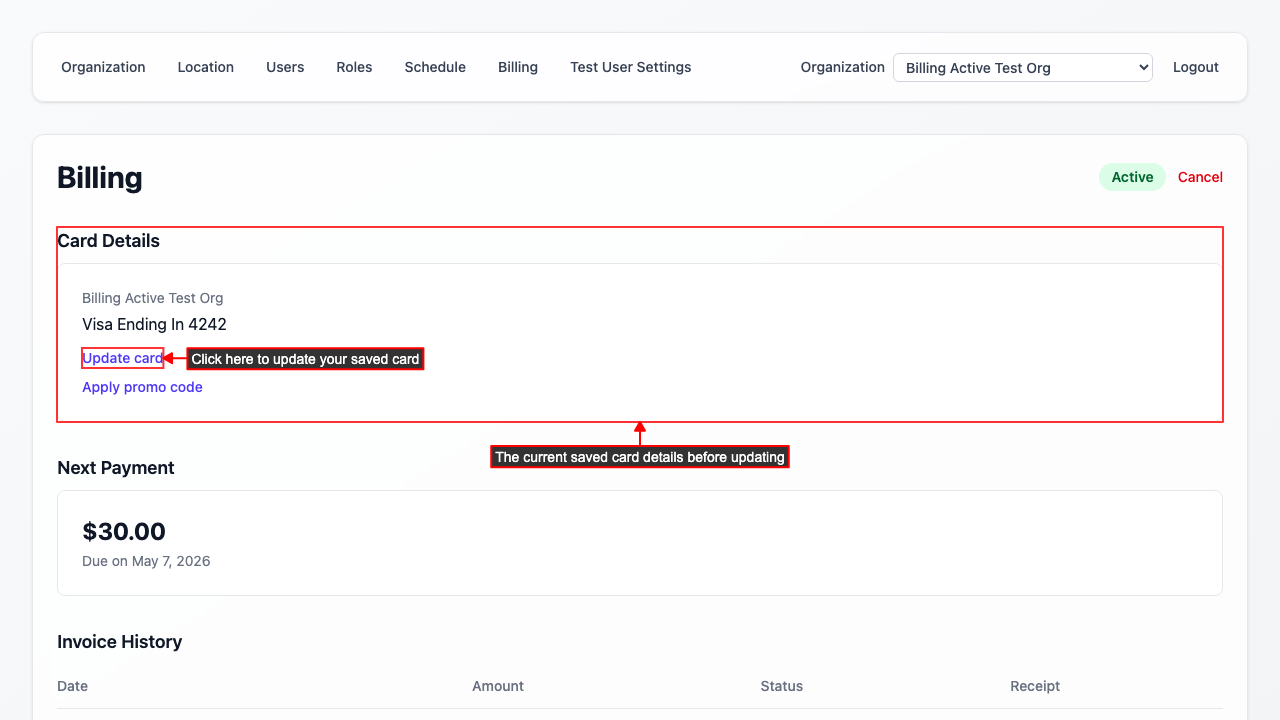Click the 'Due on May 7, 2026' text
This screenshot has width=1280, height=720.
point(146,561)
